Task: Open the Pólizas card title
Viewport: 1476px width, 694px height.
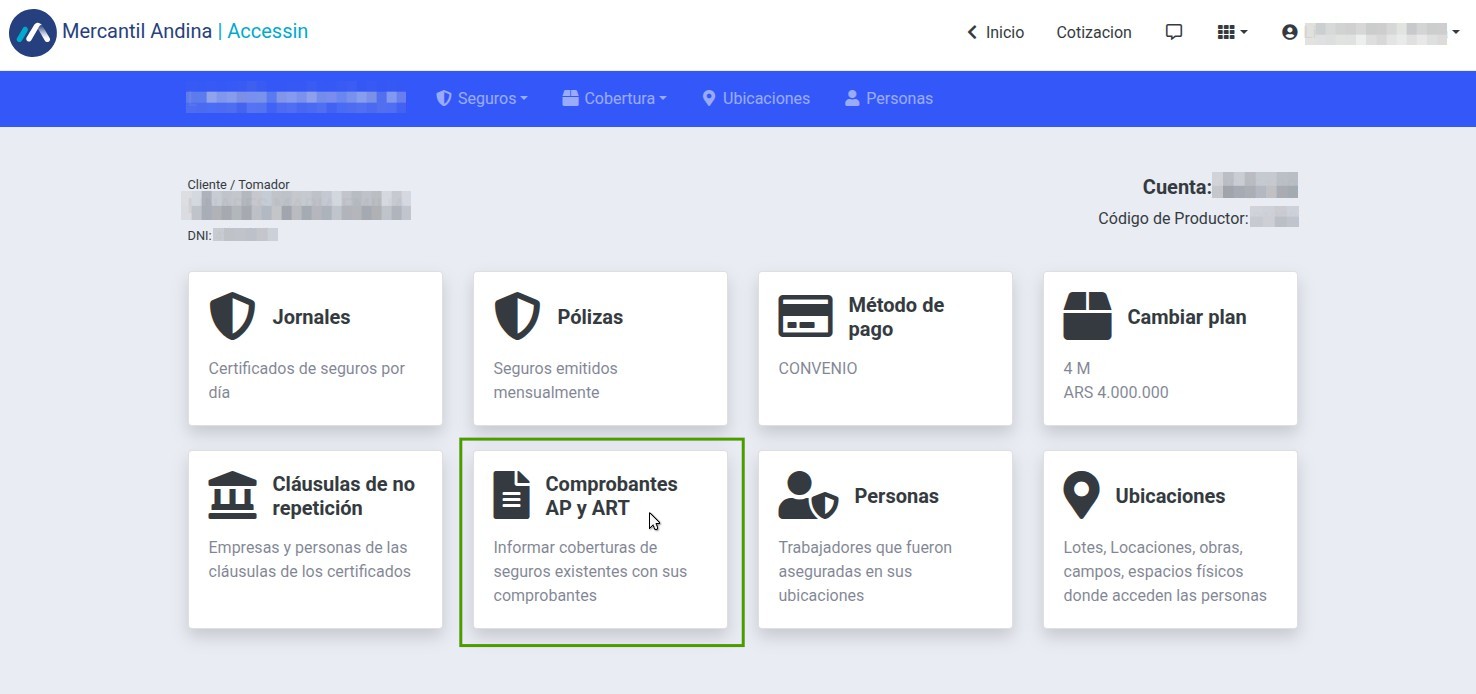Action: click(x=590, y=317)
